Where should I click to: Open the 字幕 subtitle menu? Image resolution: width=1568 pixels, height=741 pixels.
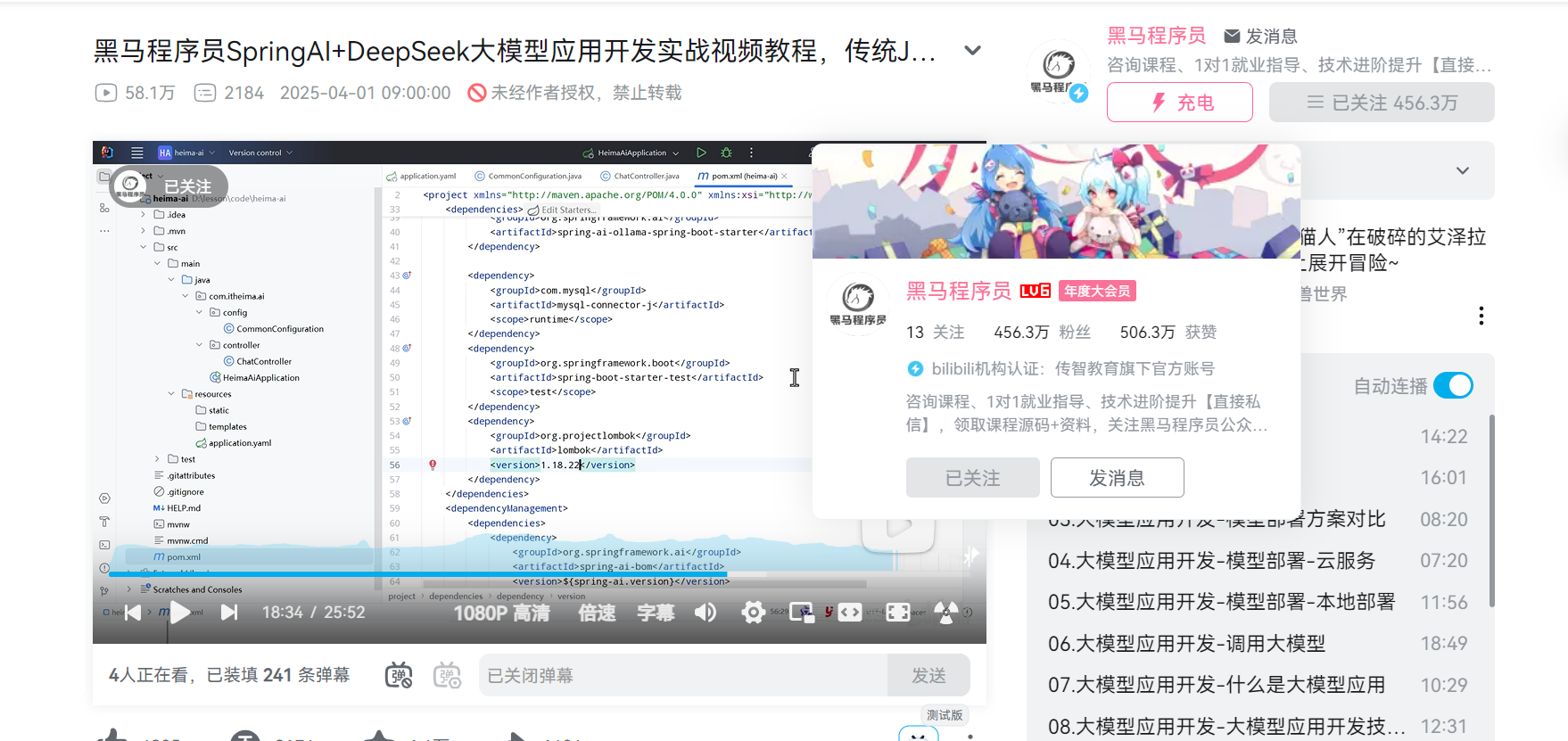pos(656,613)
